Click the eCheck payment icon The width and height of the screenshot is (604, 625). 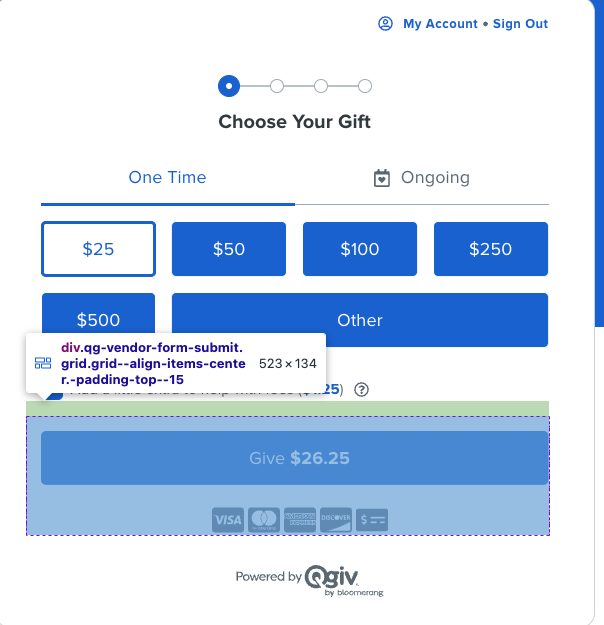(x=372, y=519)
